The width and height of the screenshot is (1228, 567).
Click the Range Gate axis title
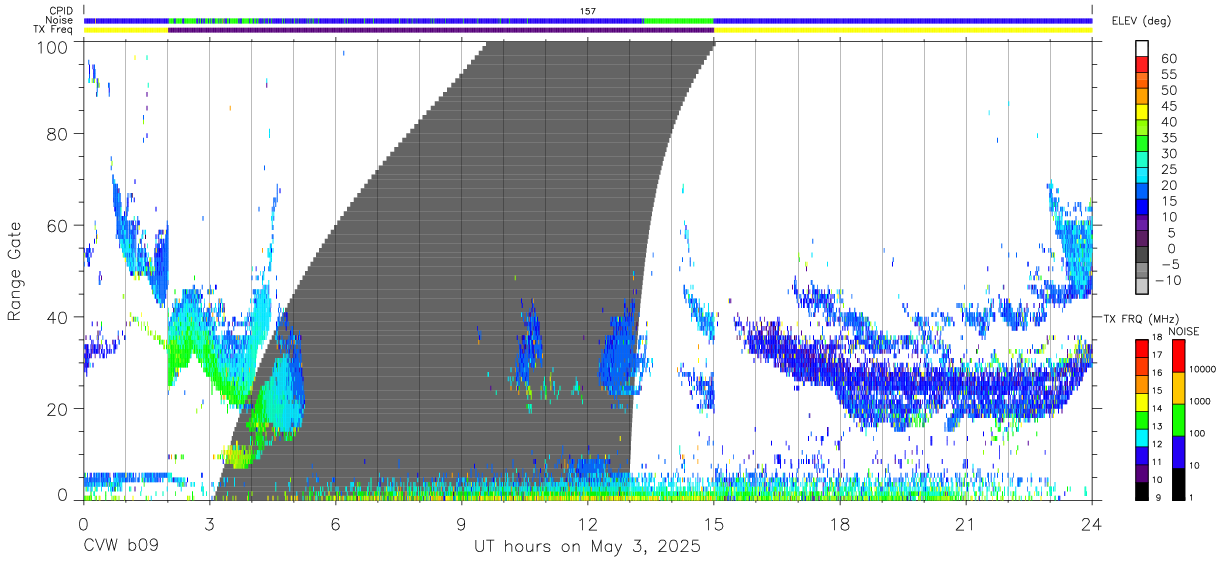(x=15, y=271)
